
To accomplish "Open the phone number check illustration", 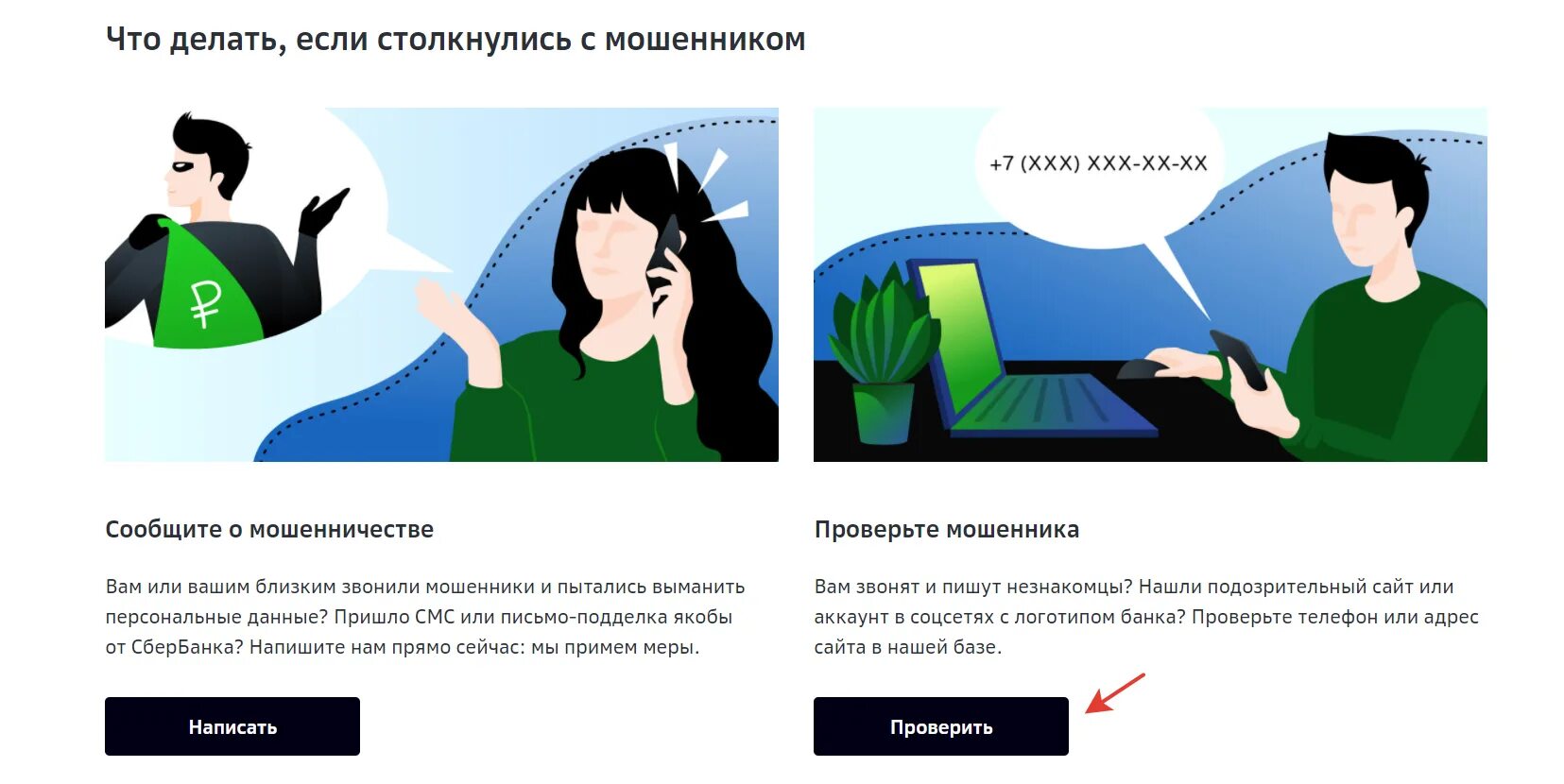I will (x=1150, y=284).
